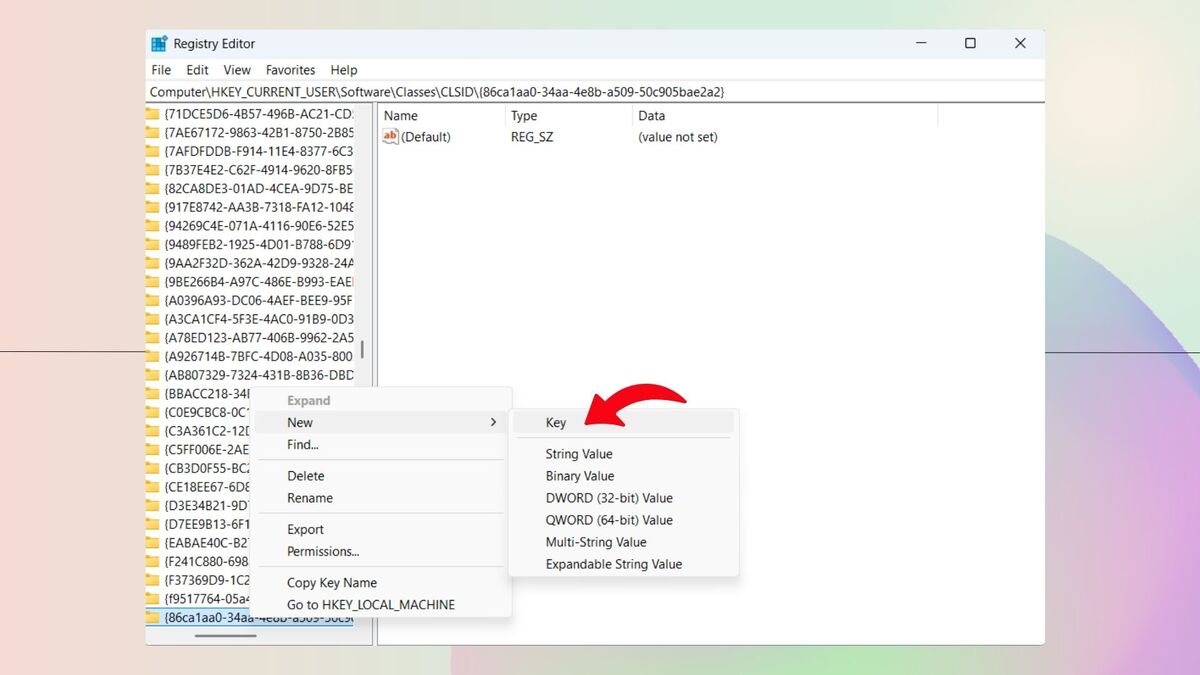Select the {9BE266B4-A97C key name
Screen dimensions: 1200x675
(259, 282)
